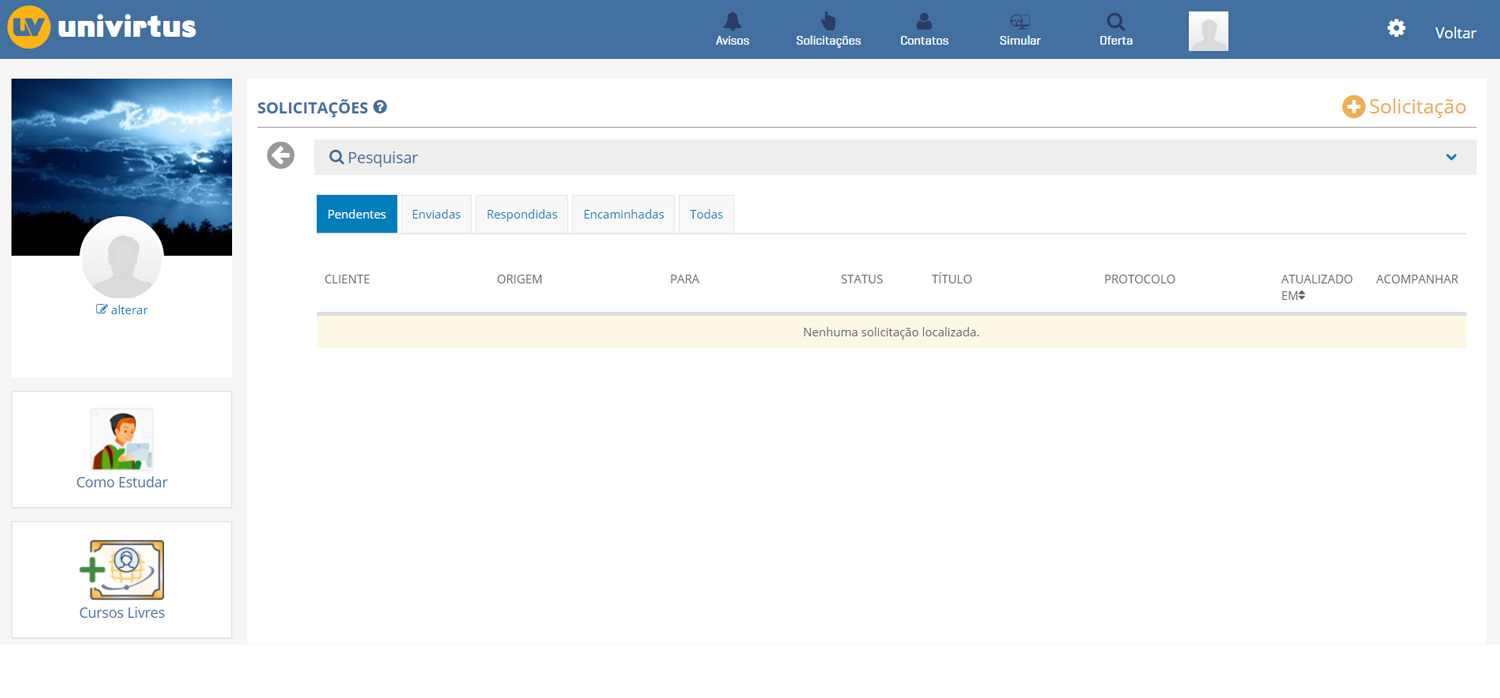Open the Cursos Livres certificate icon
This screenshot has height=698, width=1500.
pyautogui.click(x=122, y=570)
